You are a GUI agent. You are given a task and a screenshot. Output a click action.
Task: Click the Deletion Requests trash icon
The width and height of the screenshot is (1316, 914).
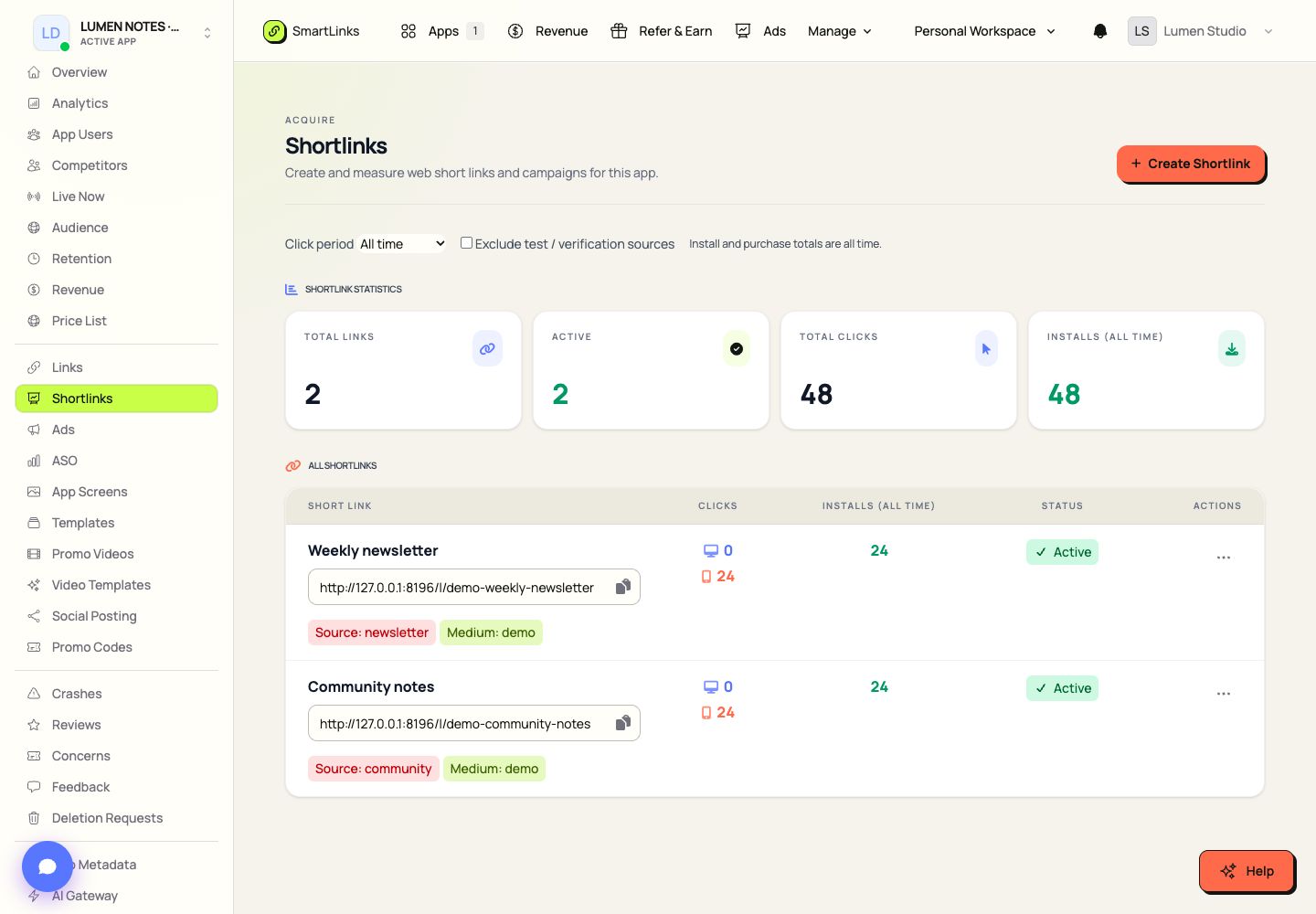pyautogui.click(x=34, y=818)
